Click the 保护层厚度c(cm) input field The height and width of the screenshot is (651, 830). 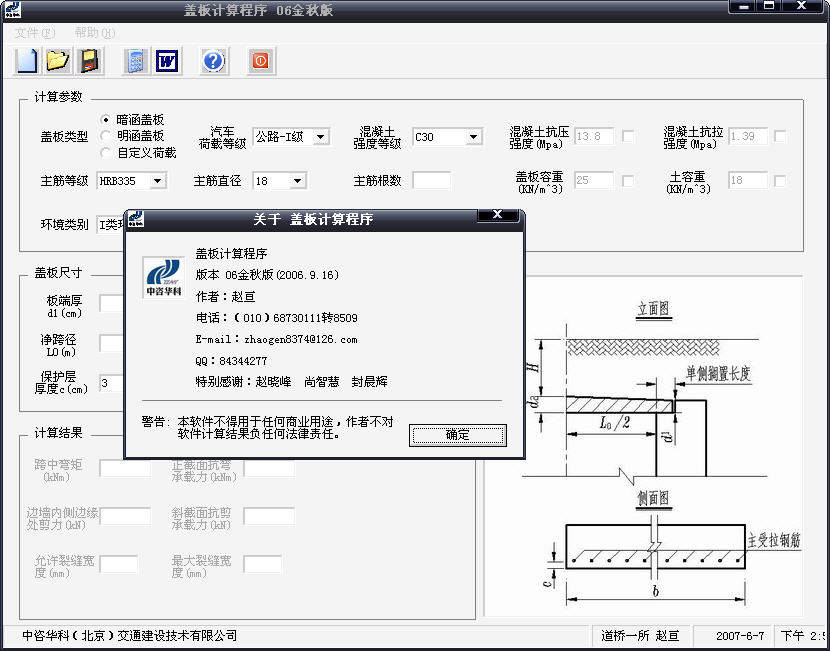tap(112, 383)
